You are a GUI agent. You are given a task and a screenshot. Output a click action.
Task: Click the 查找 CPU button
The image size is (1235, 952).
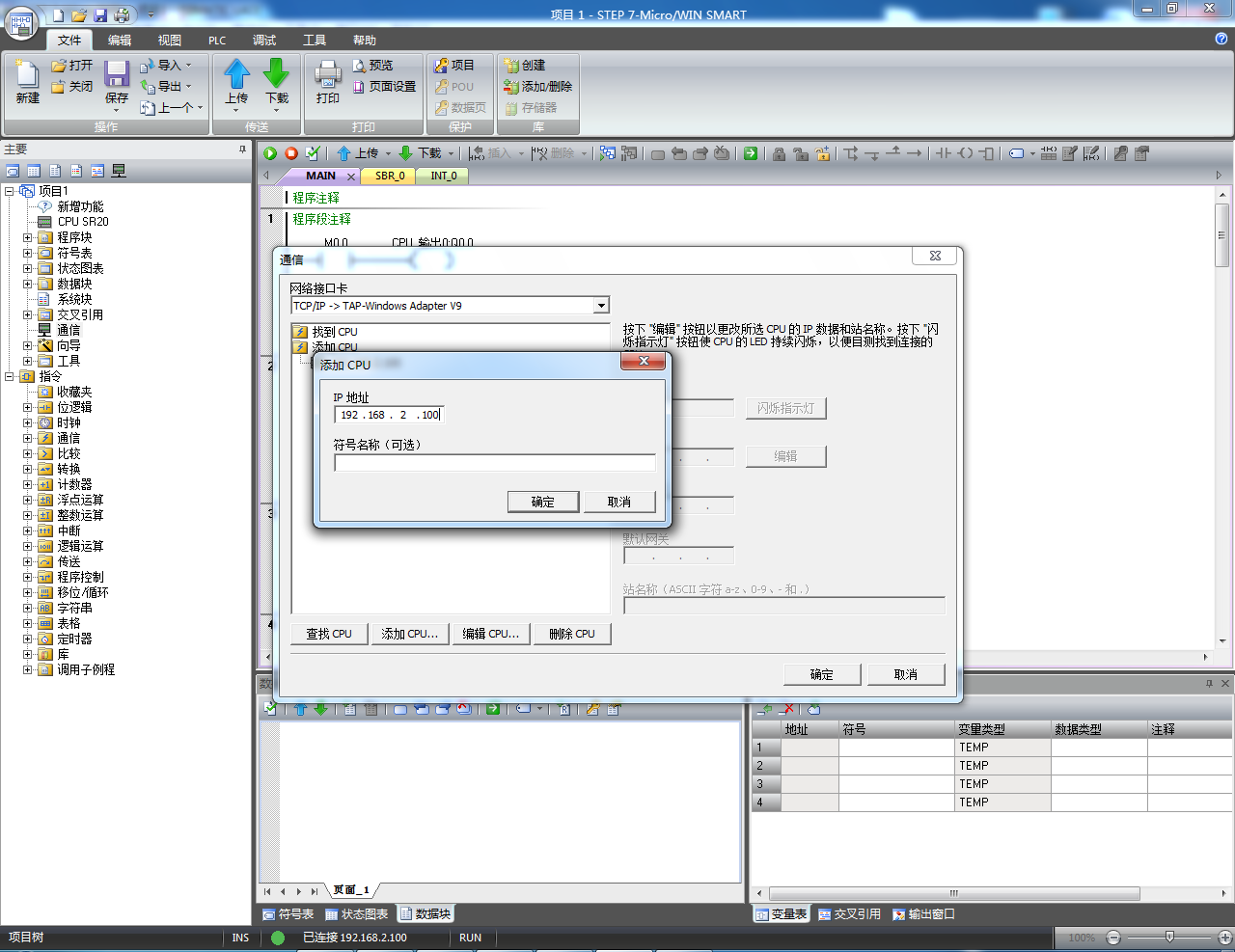pyautogui.click(x=329, y=634)
